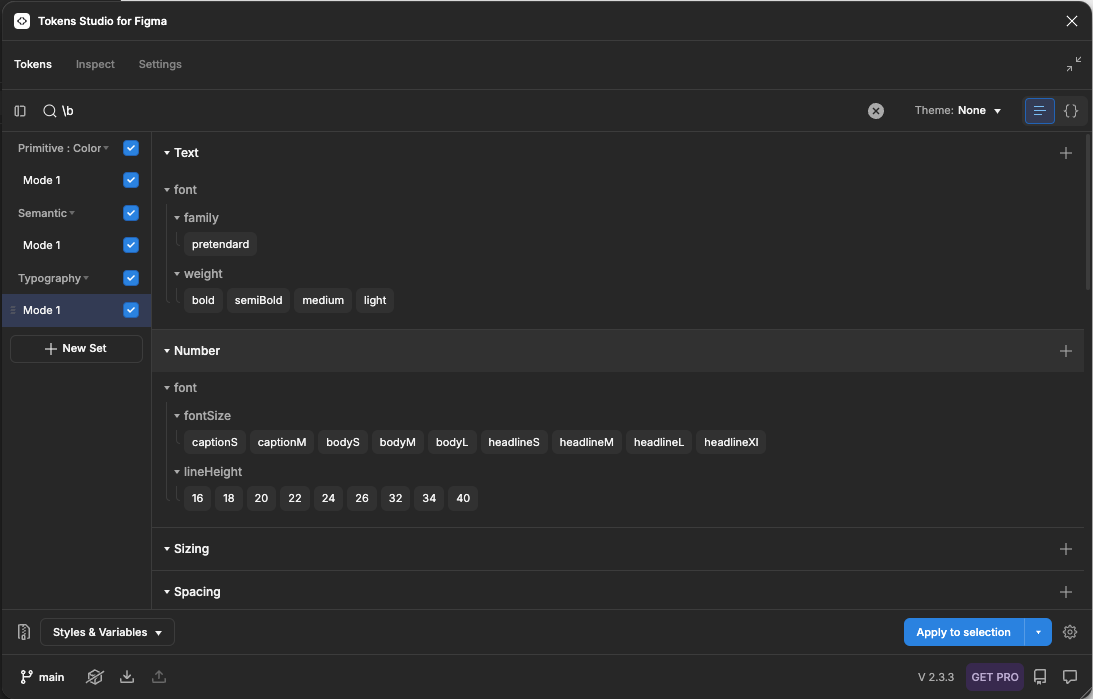Click the main branch icon
The height and width of the screenshot is (699, 1093).
tap(26, 677)
